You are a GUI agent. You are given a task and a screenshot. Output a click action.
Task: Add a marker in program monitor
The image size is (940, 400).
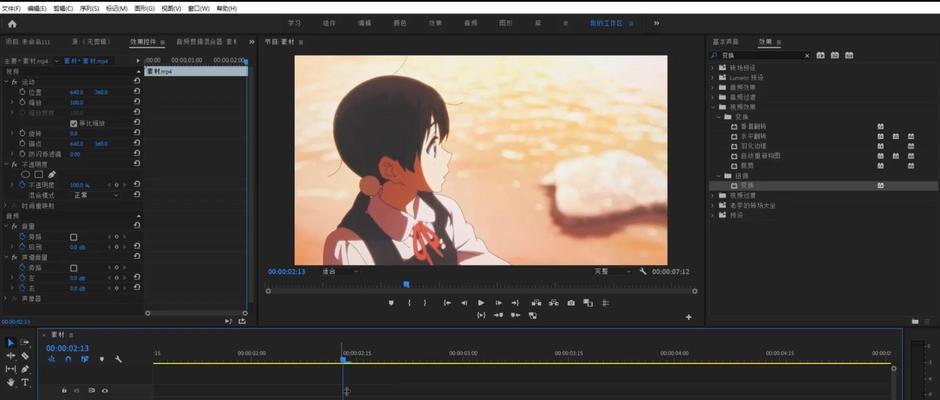(x=391, y=303)
